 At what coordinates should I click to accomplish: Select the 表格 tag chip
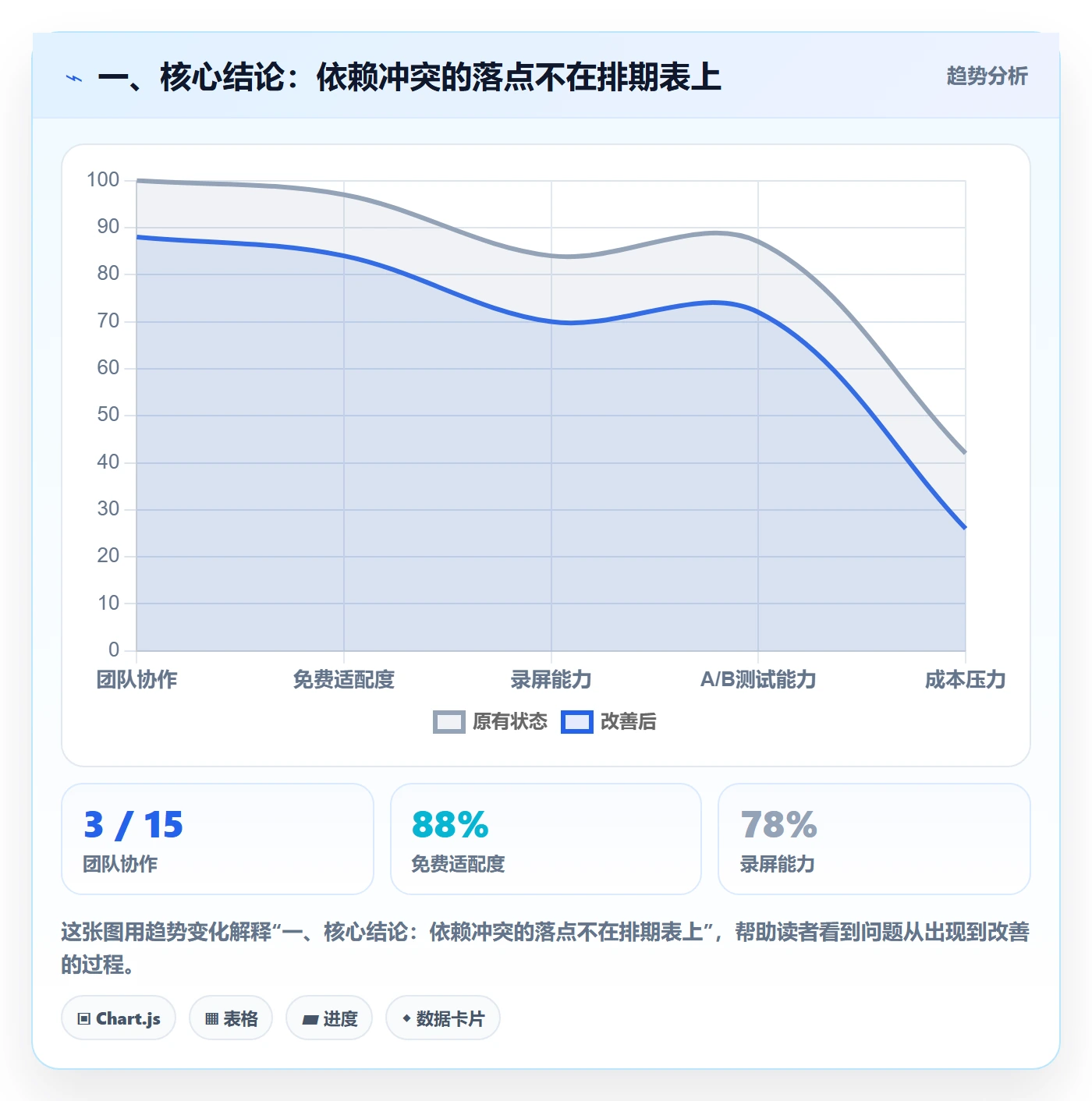tap(231, 1018)
